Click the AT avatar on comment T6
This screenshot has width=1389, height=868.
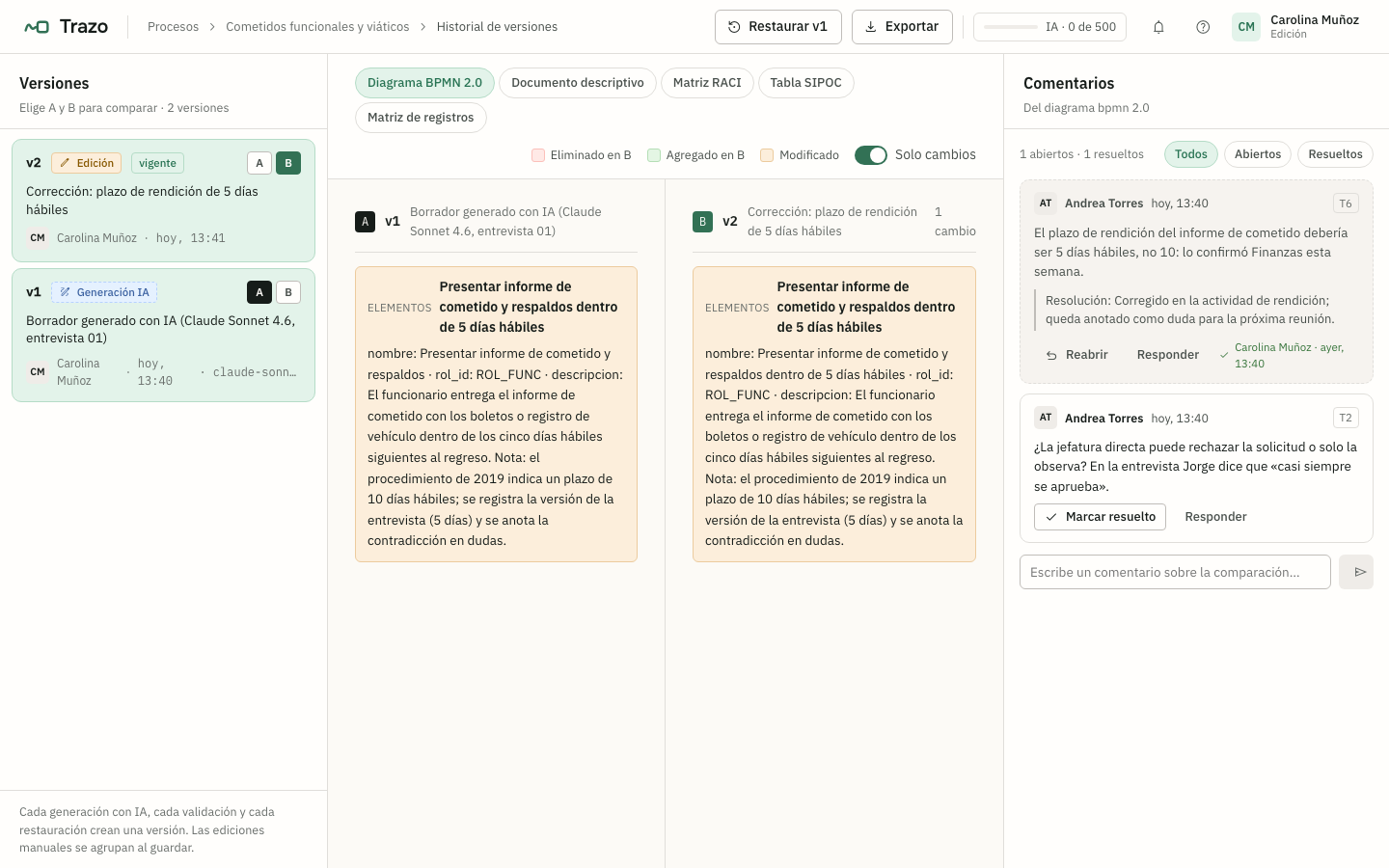(x=1046, y=203)
